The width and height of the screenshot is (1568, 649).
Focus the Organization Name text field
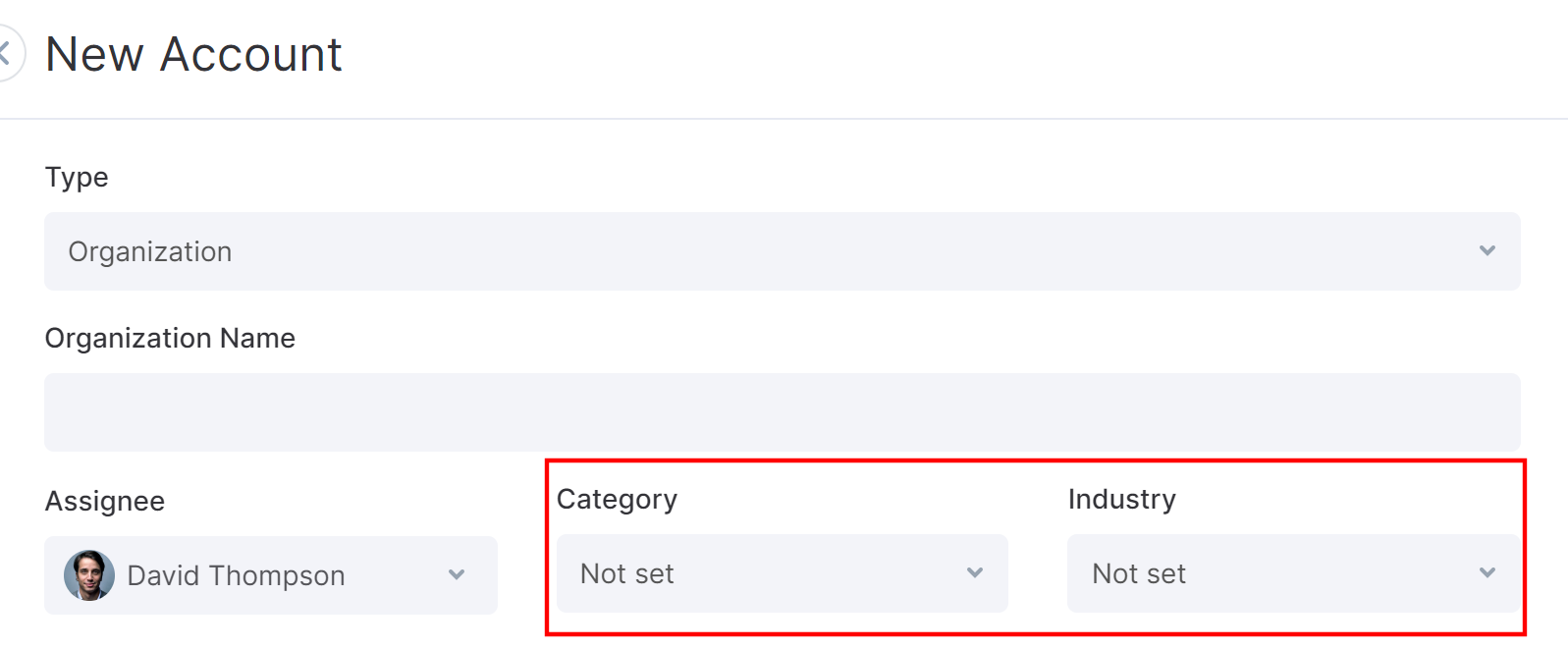click(783, 412)
